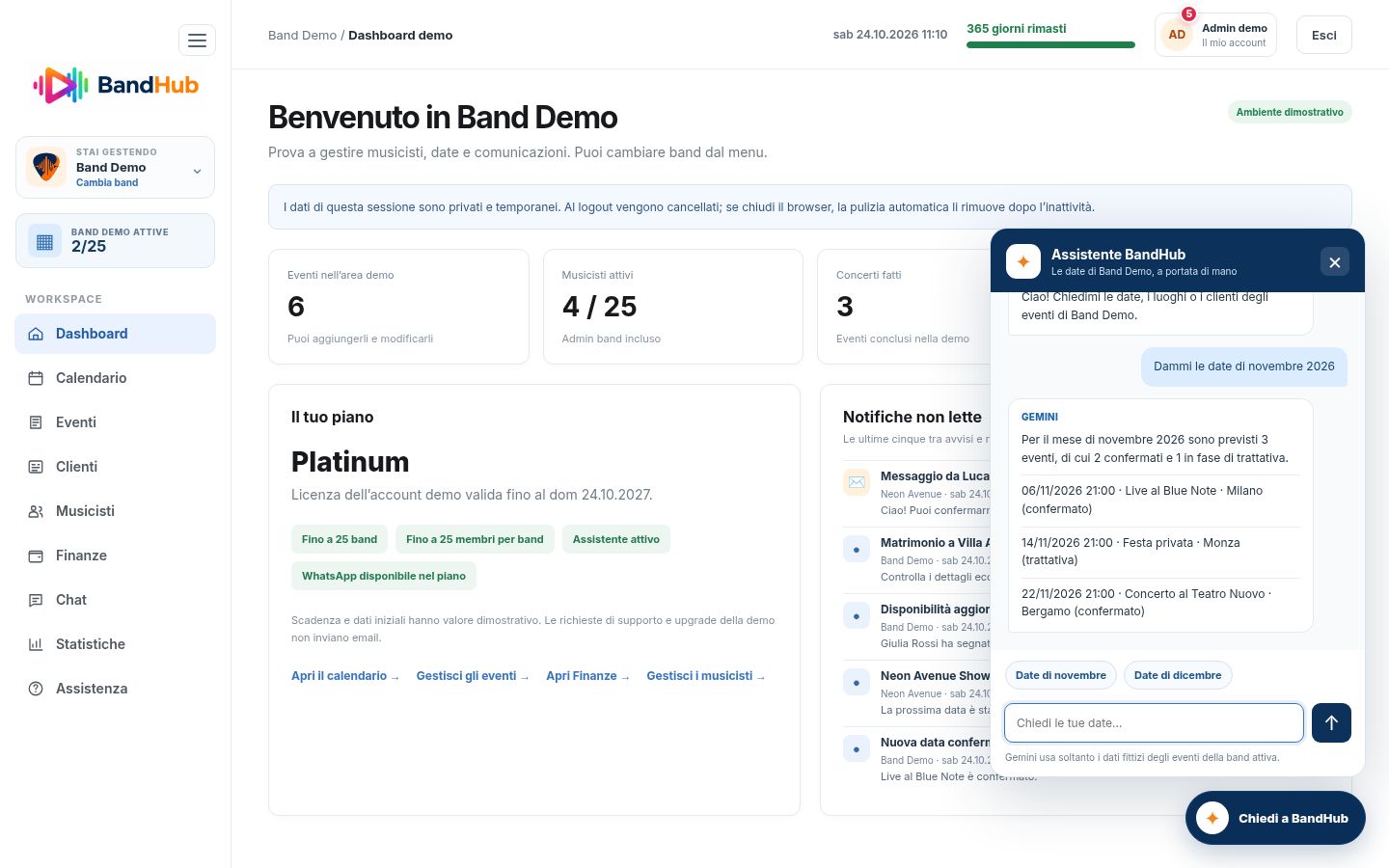
Task: Click the Dashboard home icon
Action: [36, 334]
